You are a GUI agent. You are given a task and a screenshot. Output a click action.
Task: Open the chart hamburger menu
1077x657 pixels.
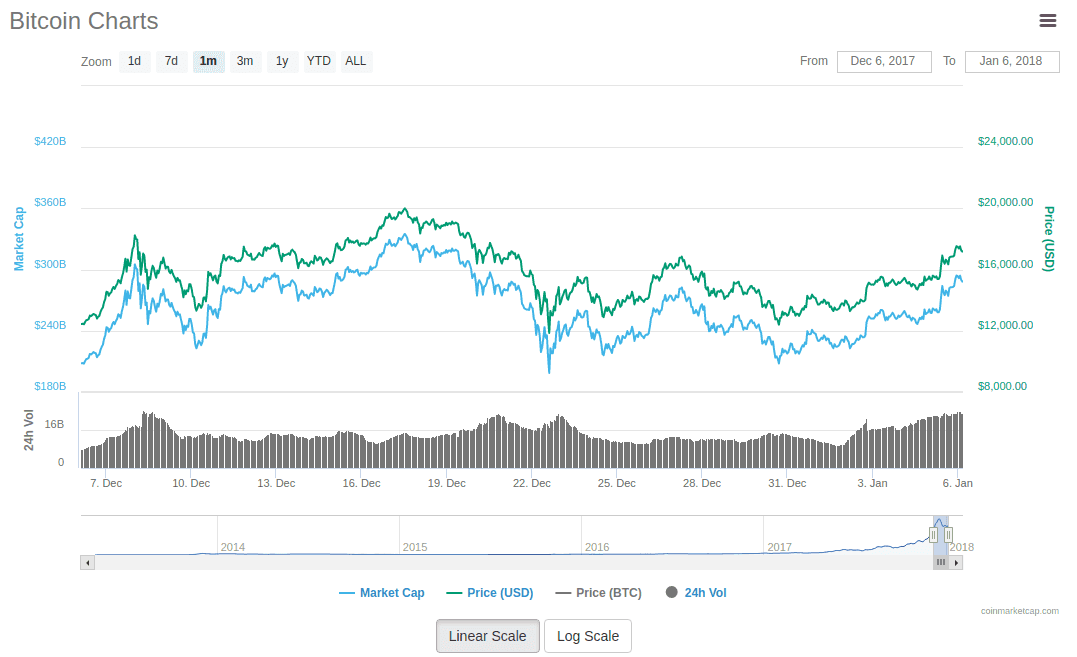coord(1048,21)
